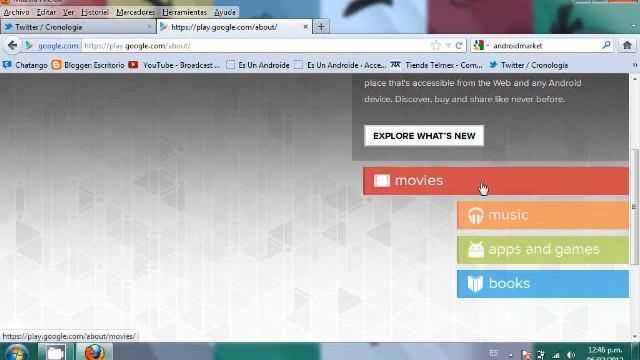Go back with the back arrow

click(12, 45)
